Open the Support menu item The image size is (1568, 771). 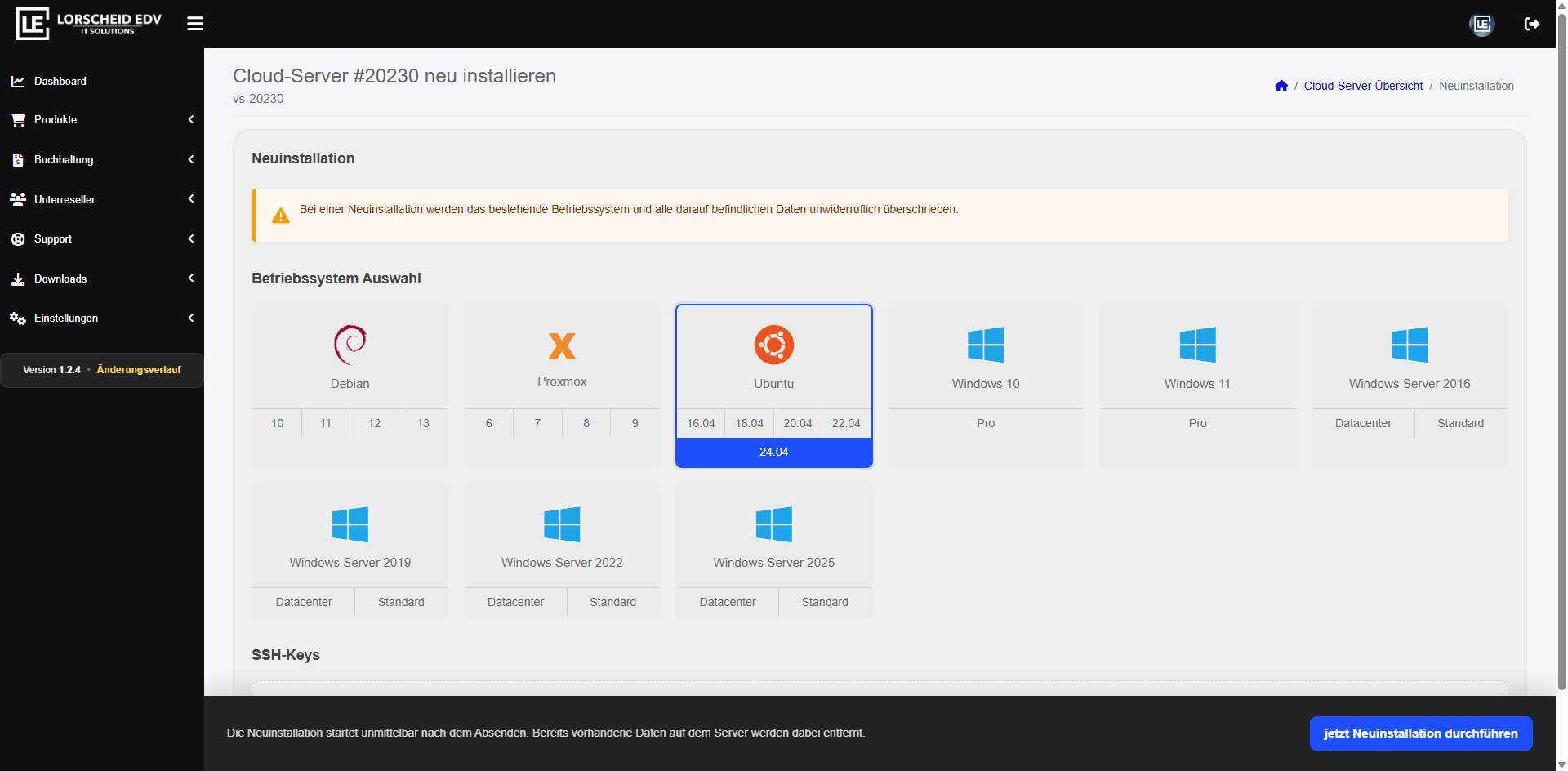(102, 238)
